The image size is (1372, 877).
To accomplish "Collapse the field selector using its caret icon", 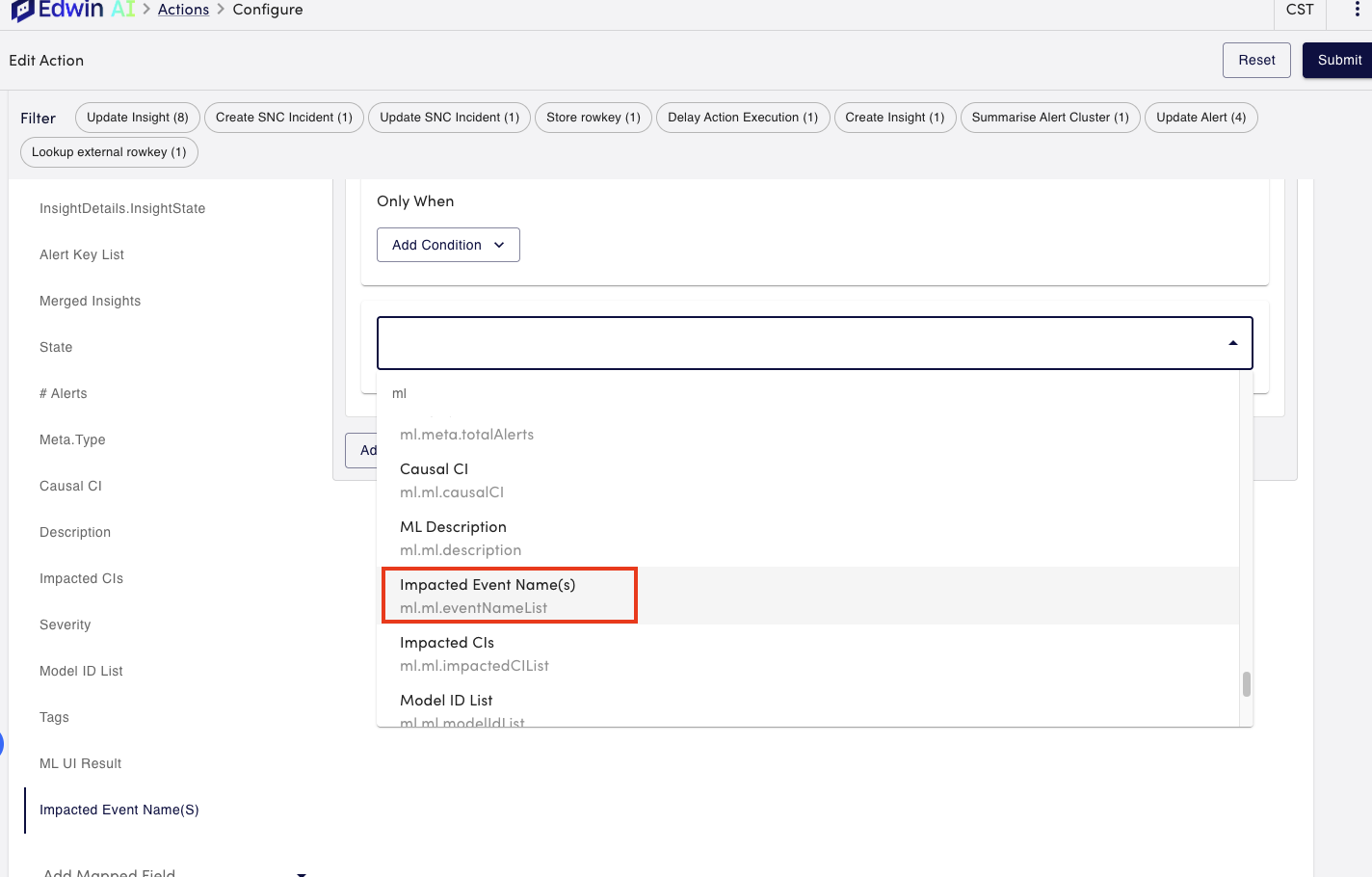I will coord(1231,342).
